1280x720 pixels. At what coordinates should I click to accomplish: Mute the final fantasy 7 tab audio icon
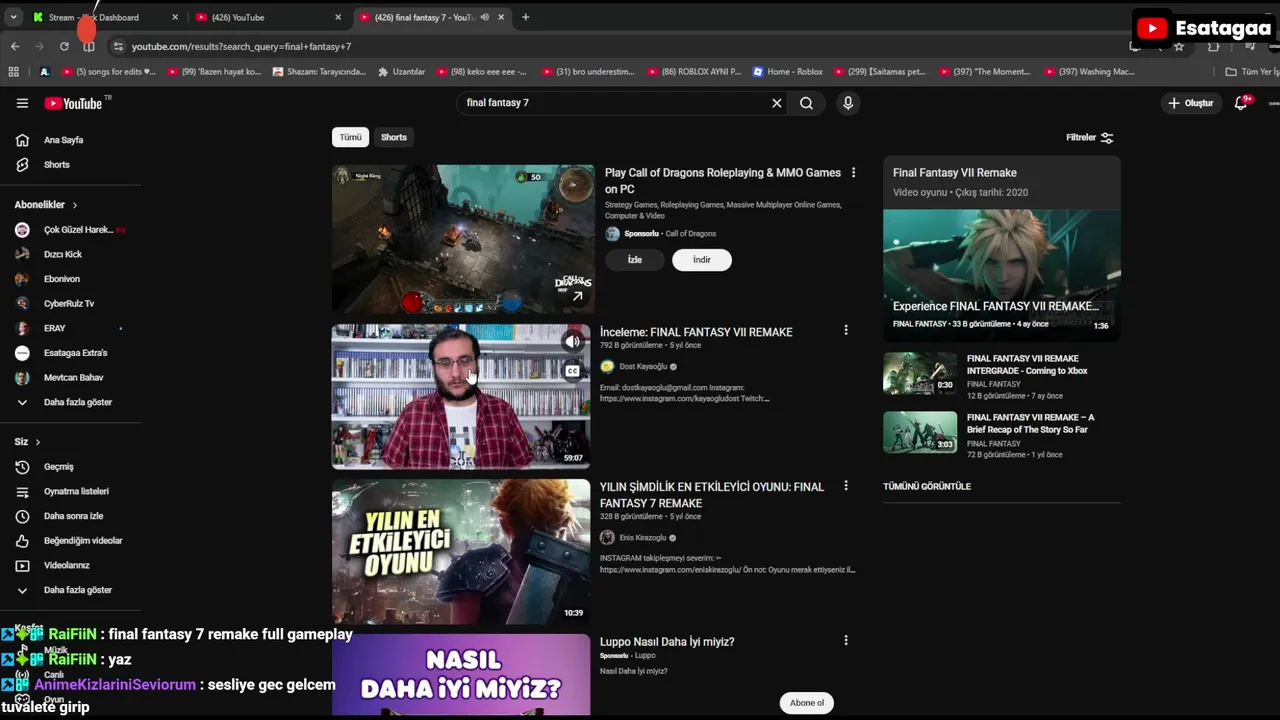point(484,17)
